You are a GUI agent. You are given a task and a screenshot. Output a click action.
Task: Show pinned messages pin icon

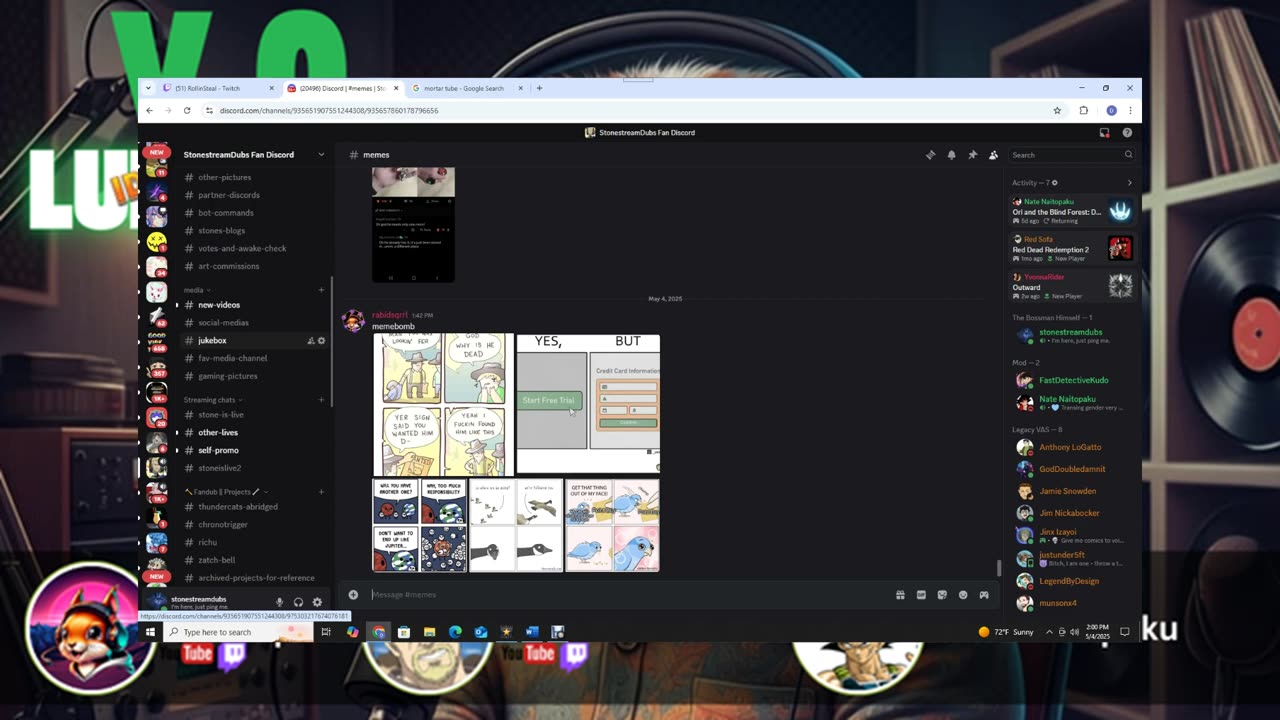click(972, 155)
